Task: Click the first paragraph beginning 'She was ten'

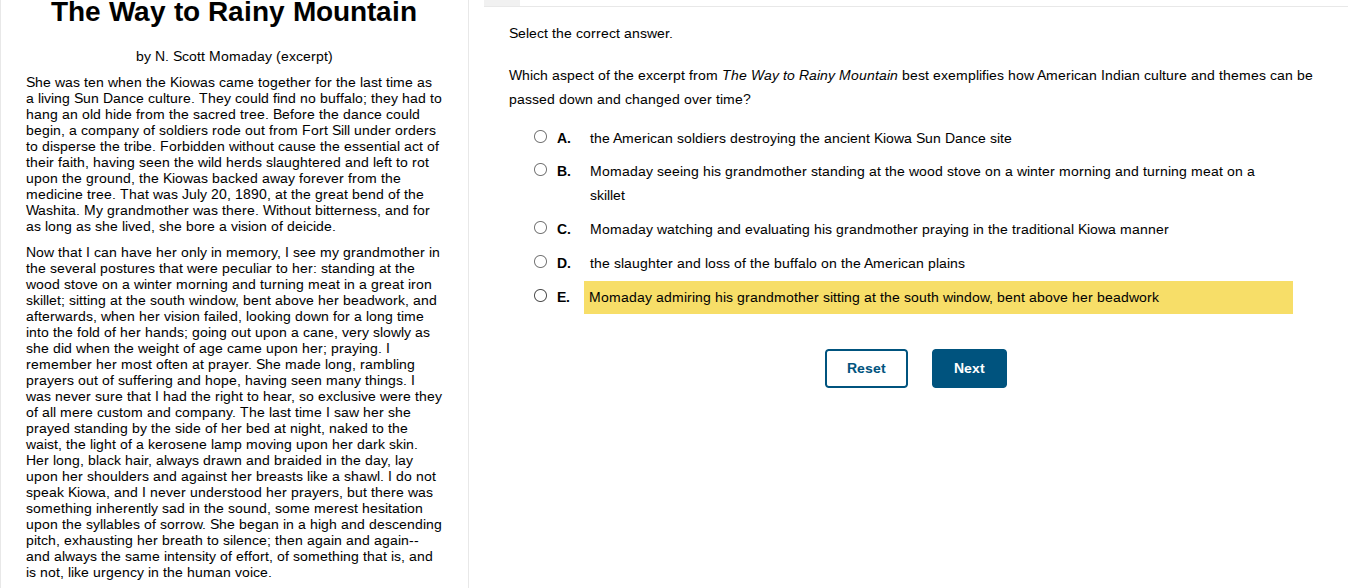Action: pos(232,154)
